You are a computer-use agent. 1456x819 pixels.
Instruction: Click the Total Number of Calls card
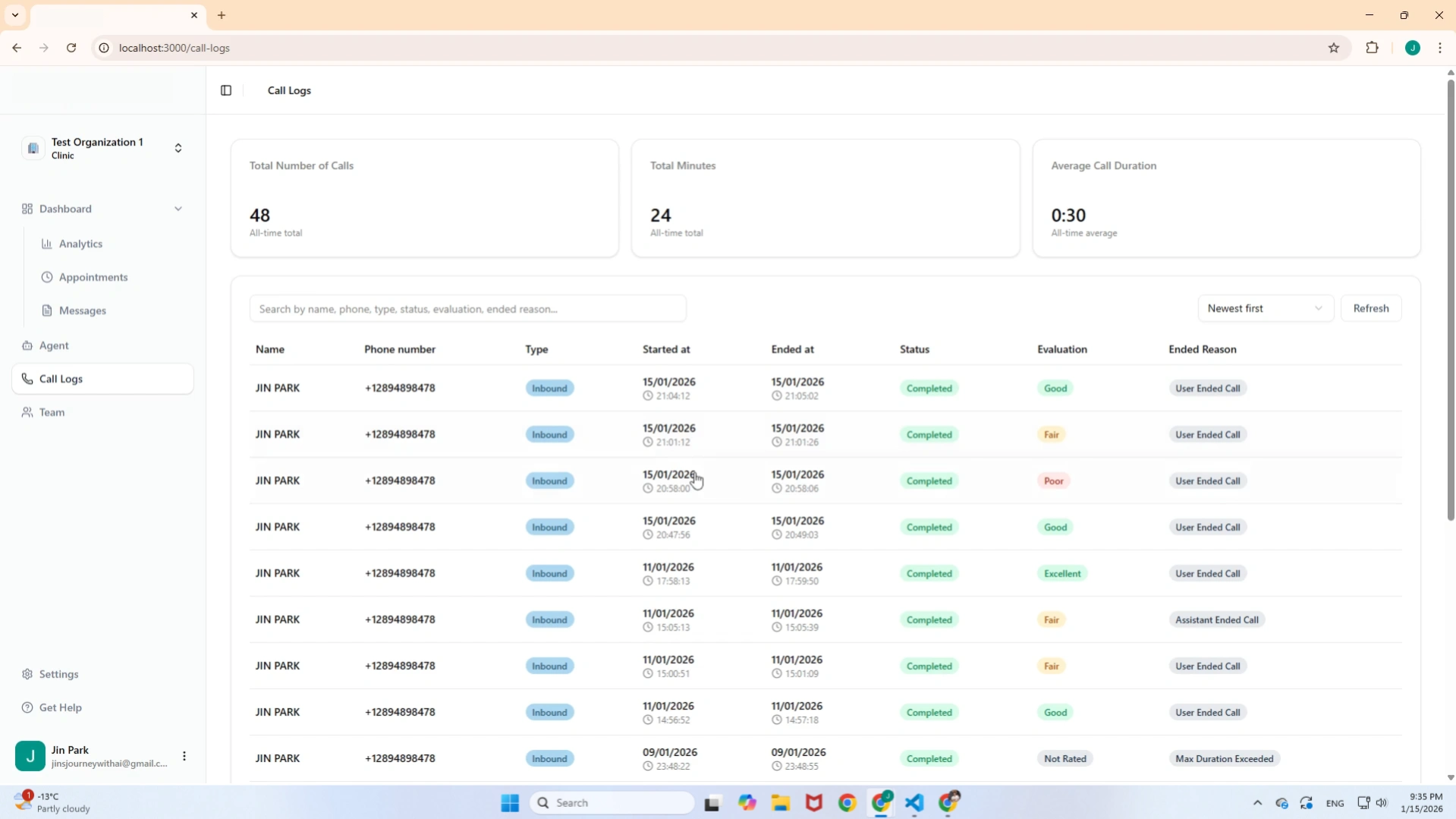(425, 198)
